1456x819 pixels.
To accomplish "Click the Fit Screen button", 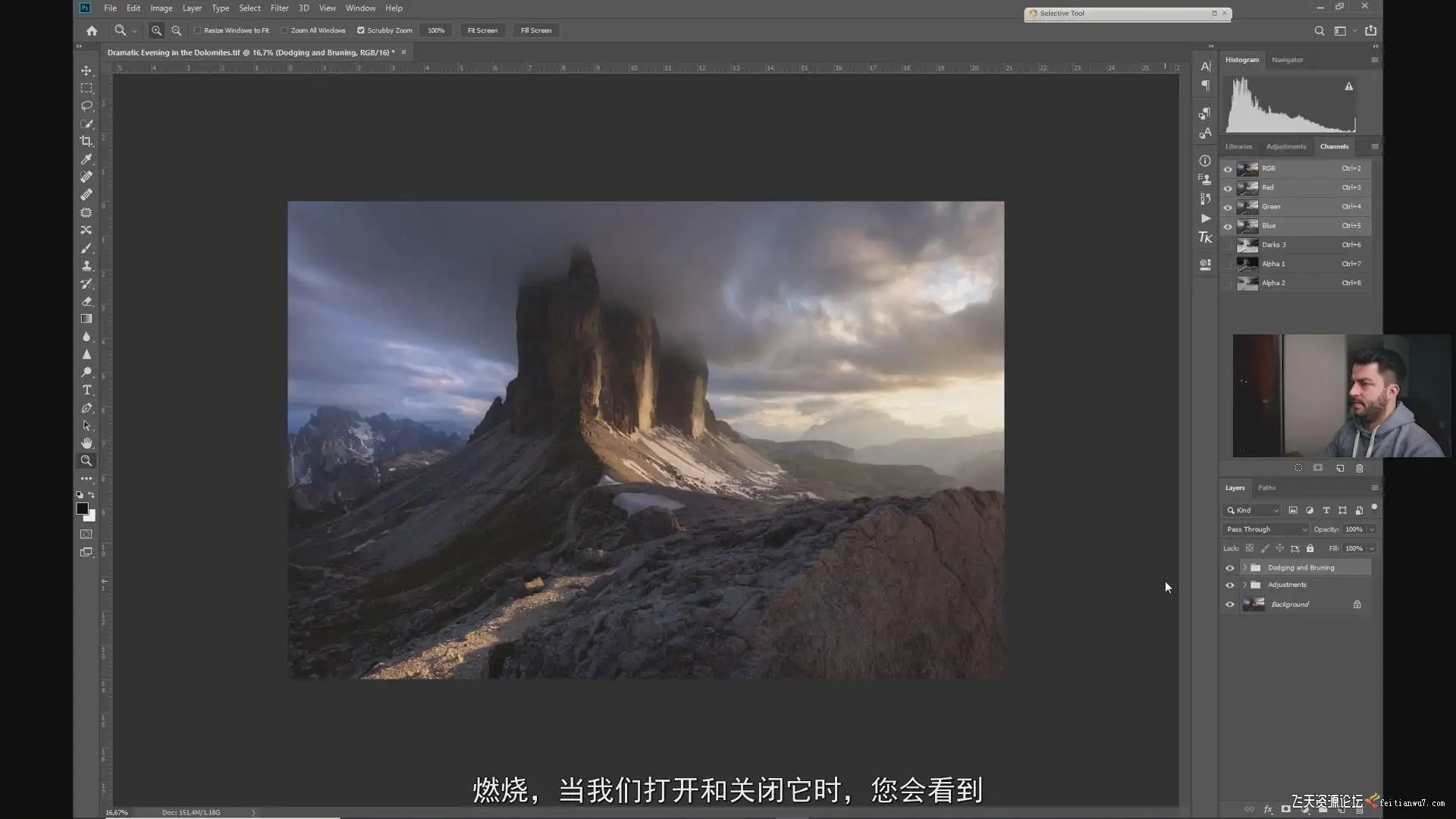I will [482, 30].
